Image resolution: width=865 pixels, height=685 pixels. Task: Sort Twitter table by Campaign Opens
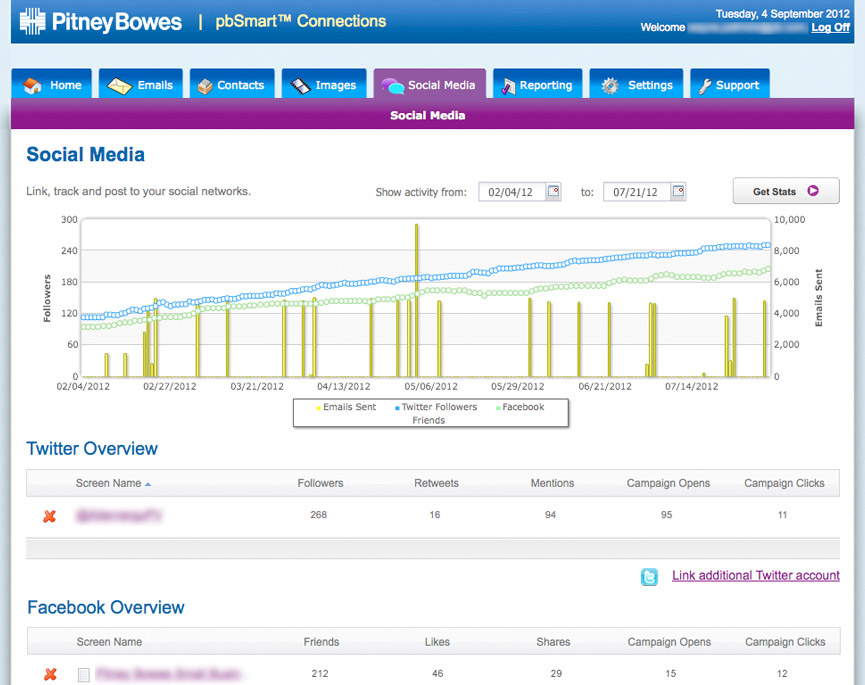pos(668,483)
